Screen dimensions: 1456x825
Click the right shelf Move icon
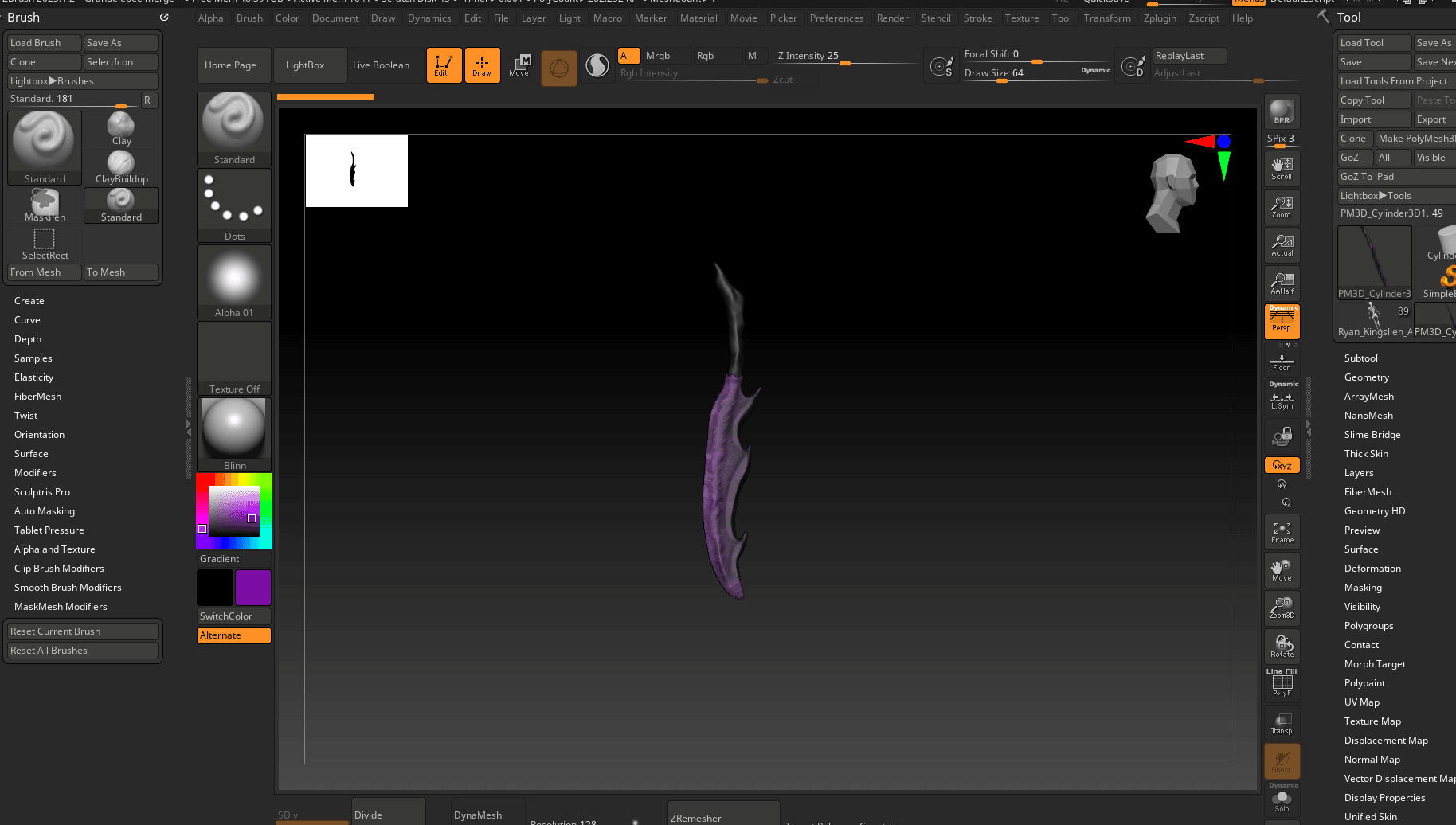(x=1282, y=570)
